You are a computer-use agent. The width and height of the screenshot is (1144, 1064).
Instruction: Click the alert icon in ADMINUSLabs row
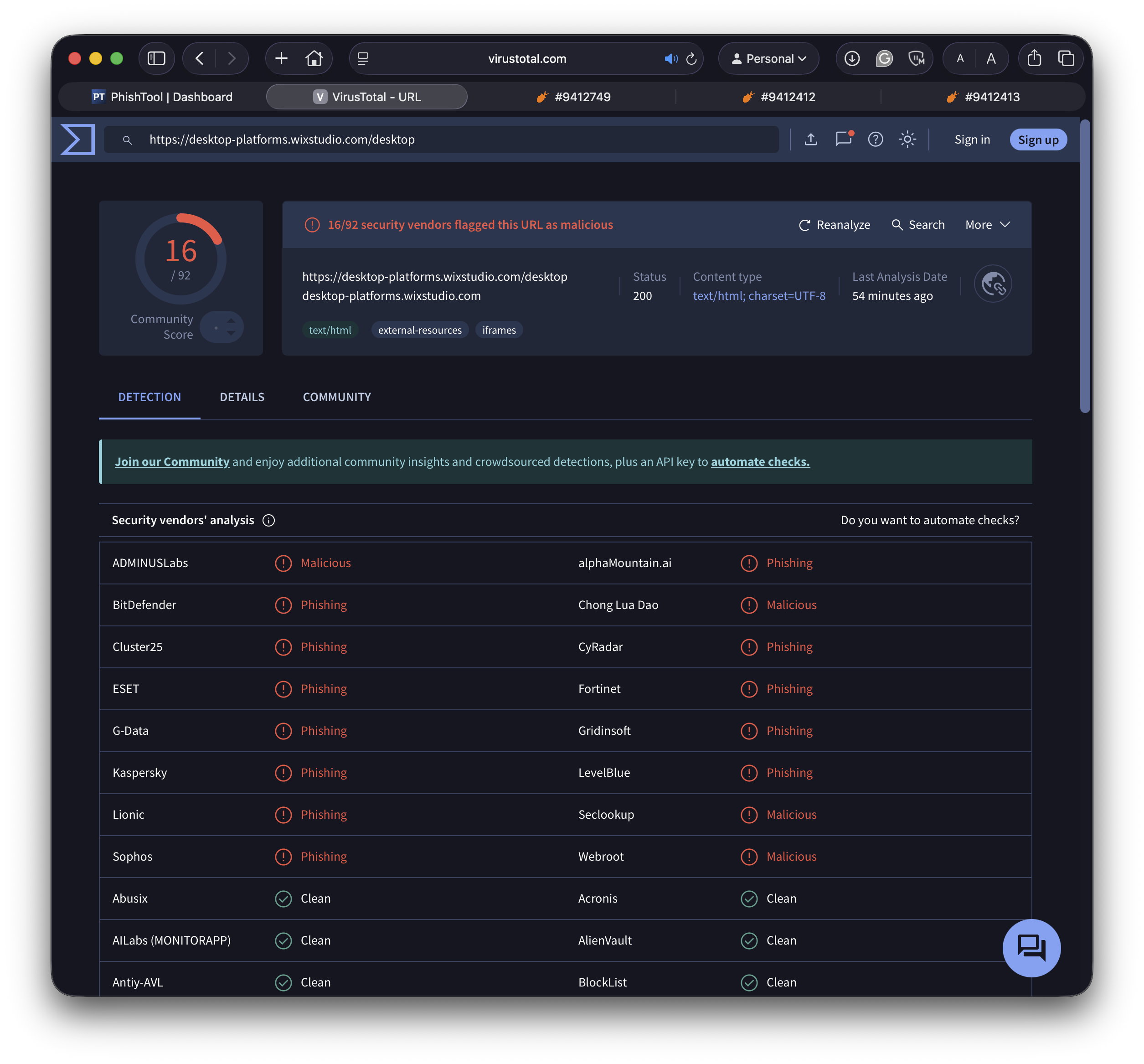(x=283, y=563)
